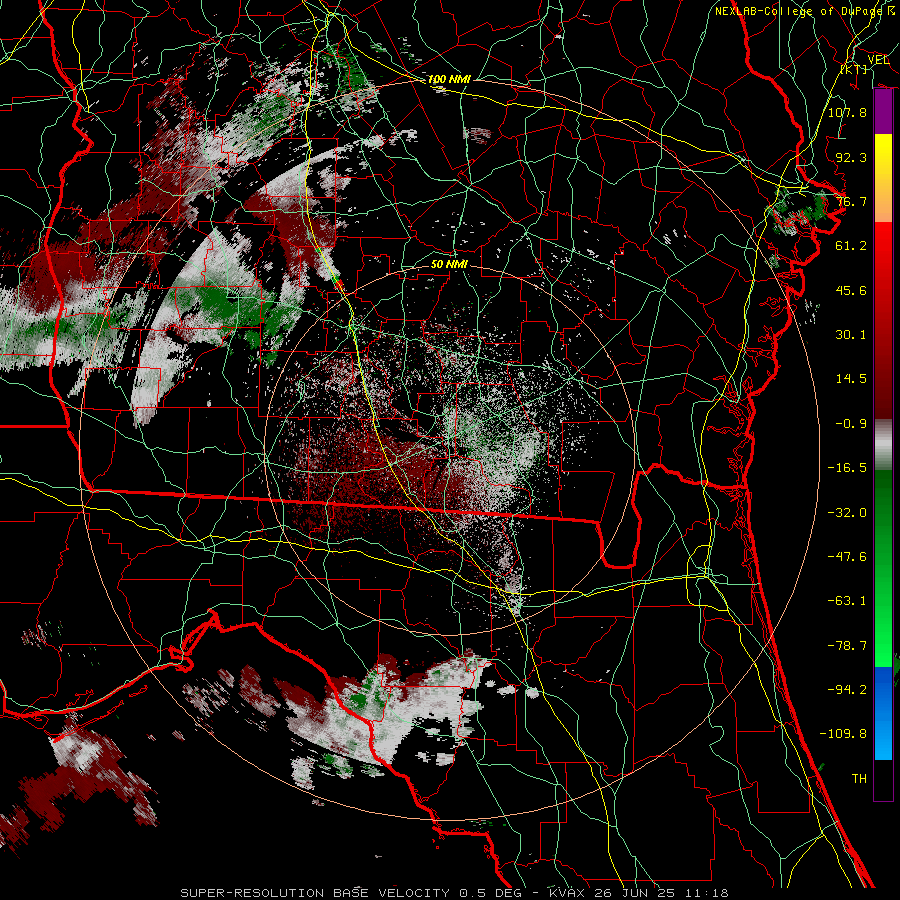Click the -94.2 value on the velocity scale
This screenshot has height=900, width=900.
coord(847,690)
